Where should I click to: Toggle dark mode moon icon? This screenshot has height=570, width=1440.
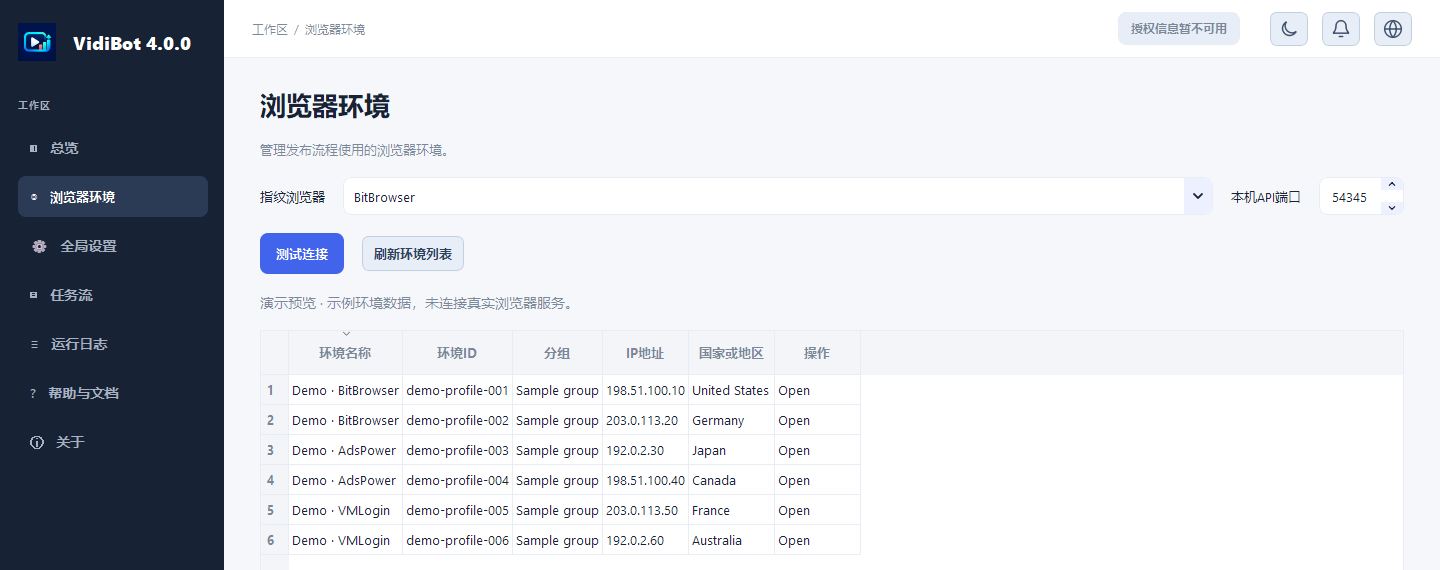coord(1289,29)
